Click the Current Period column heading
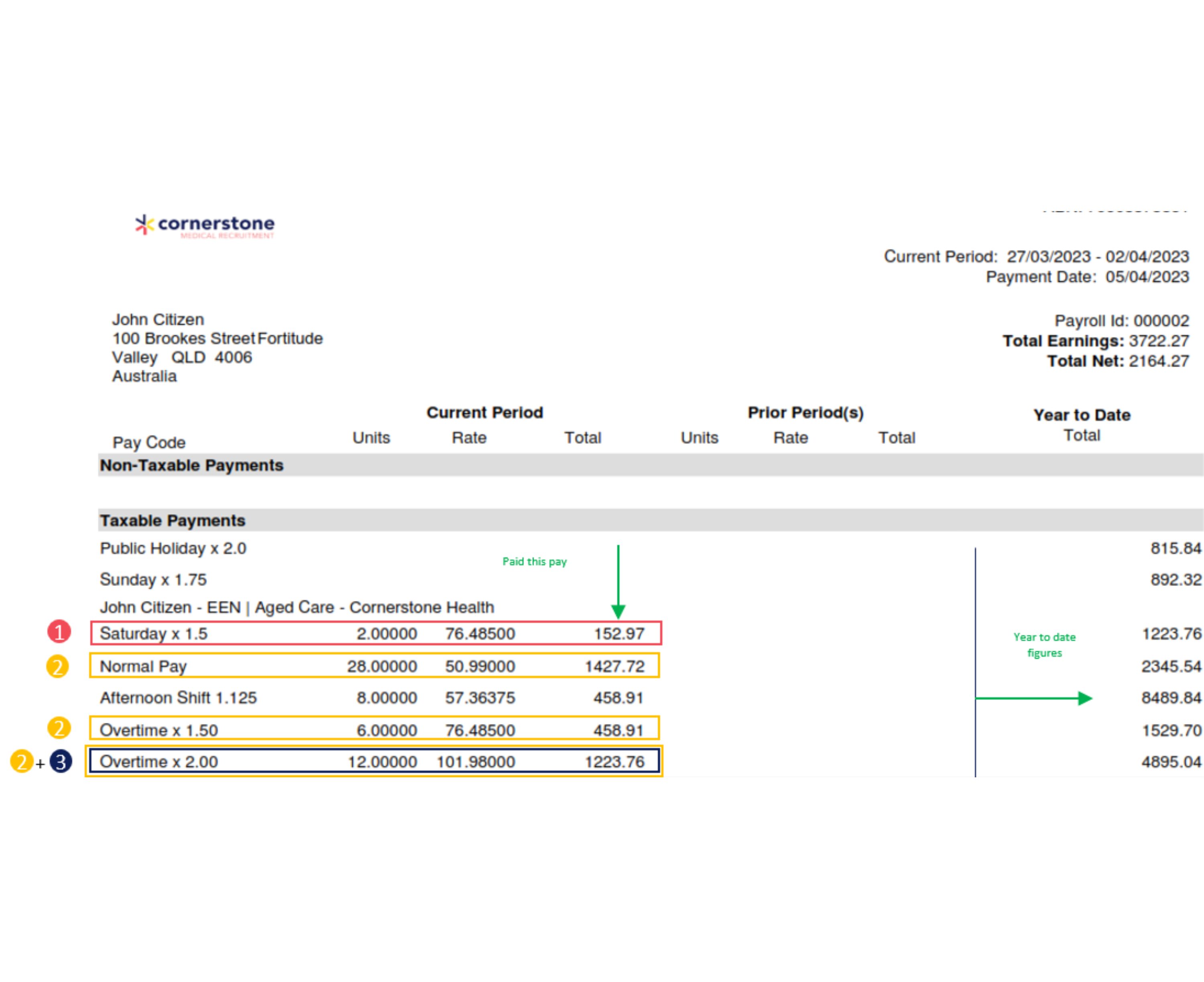 click(484, 413)
